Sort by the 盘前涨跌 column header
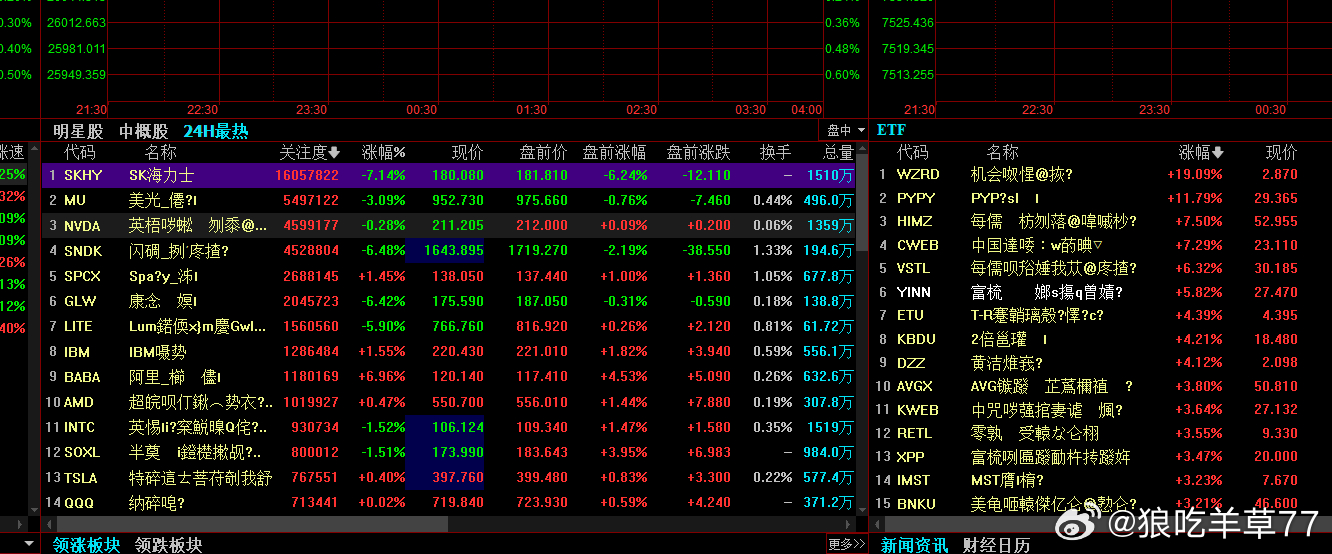Image resolution: width=1332 pixels, height=554 pixels. pyautogui.click(x=698, y=153)
